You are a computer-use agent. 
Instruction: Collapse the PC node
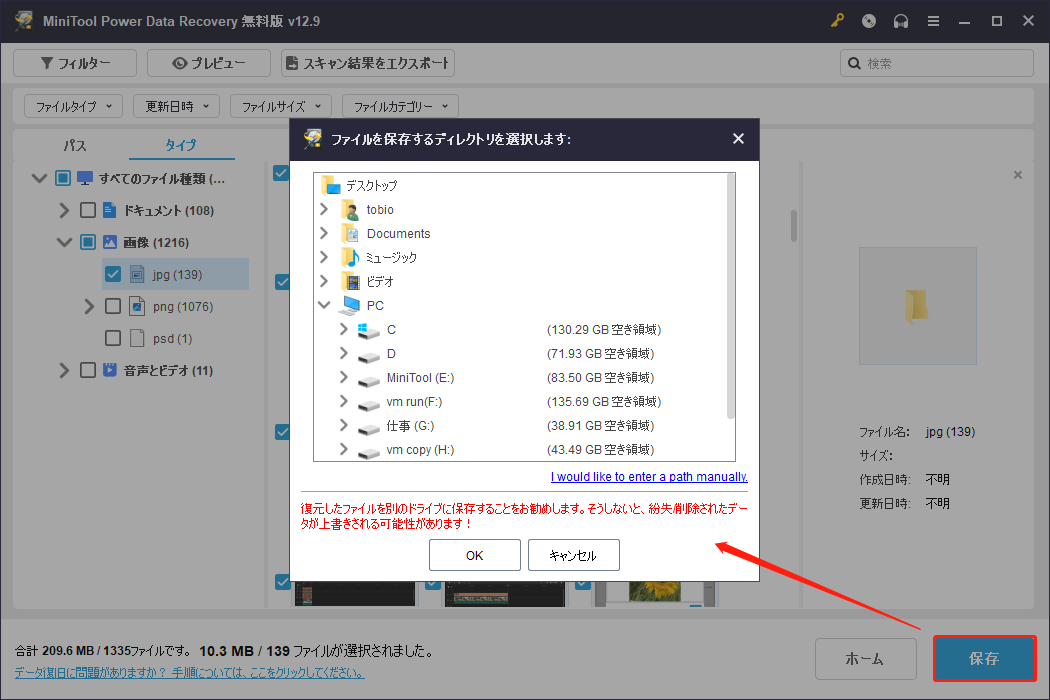tap(324, 305)
